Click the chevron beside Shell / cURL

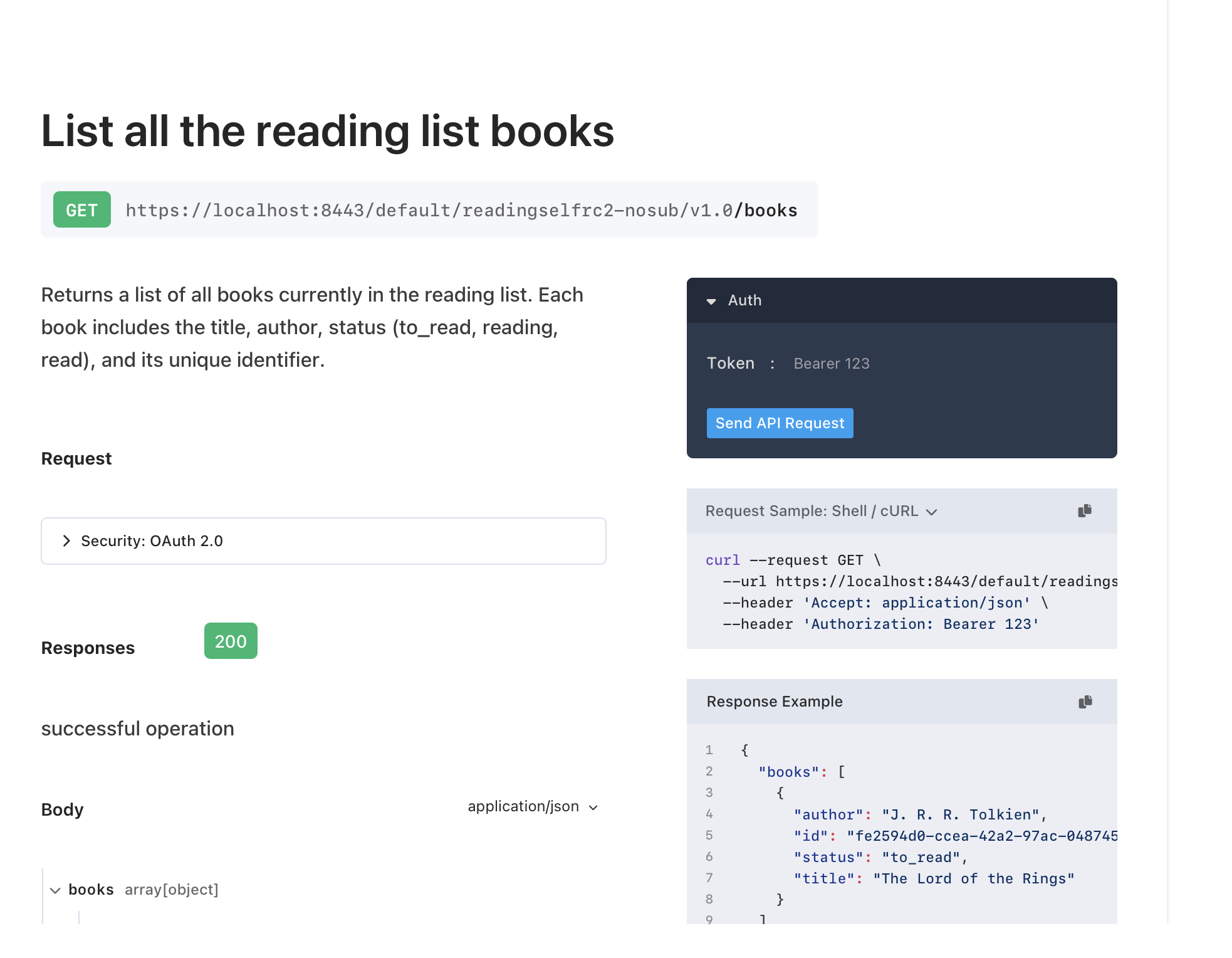tap(932, 512)
